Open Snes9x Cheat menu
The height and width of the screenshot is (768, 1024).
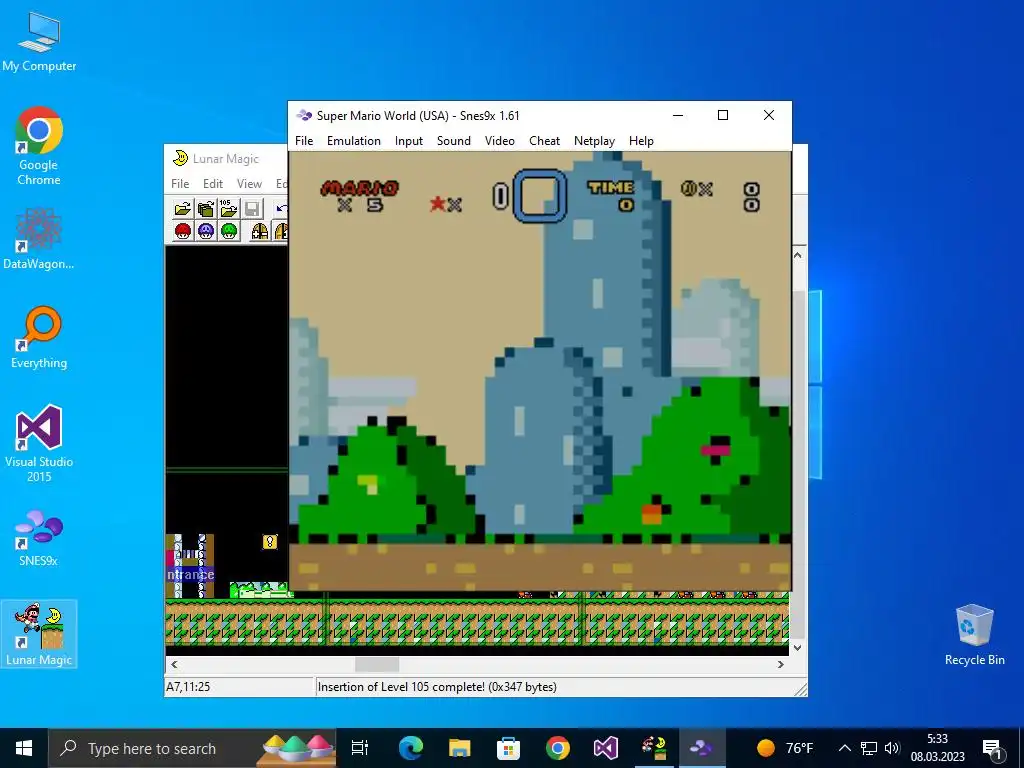(x=544, y=140)
